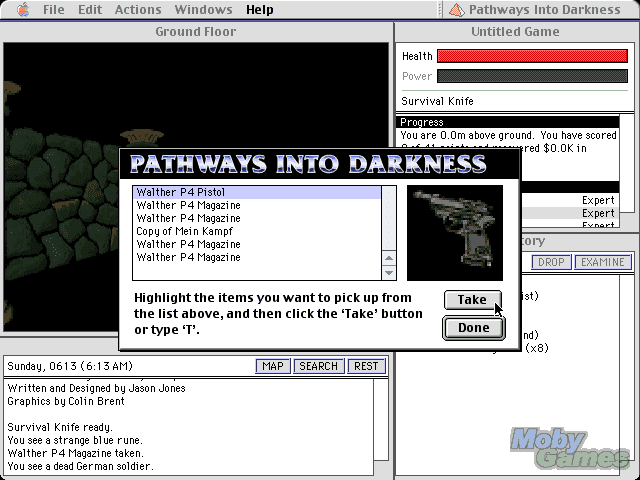This screenshot has width=640, height=480.
Task: Click the MAP button
Action: point(273,366)
